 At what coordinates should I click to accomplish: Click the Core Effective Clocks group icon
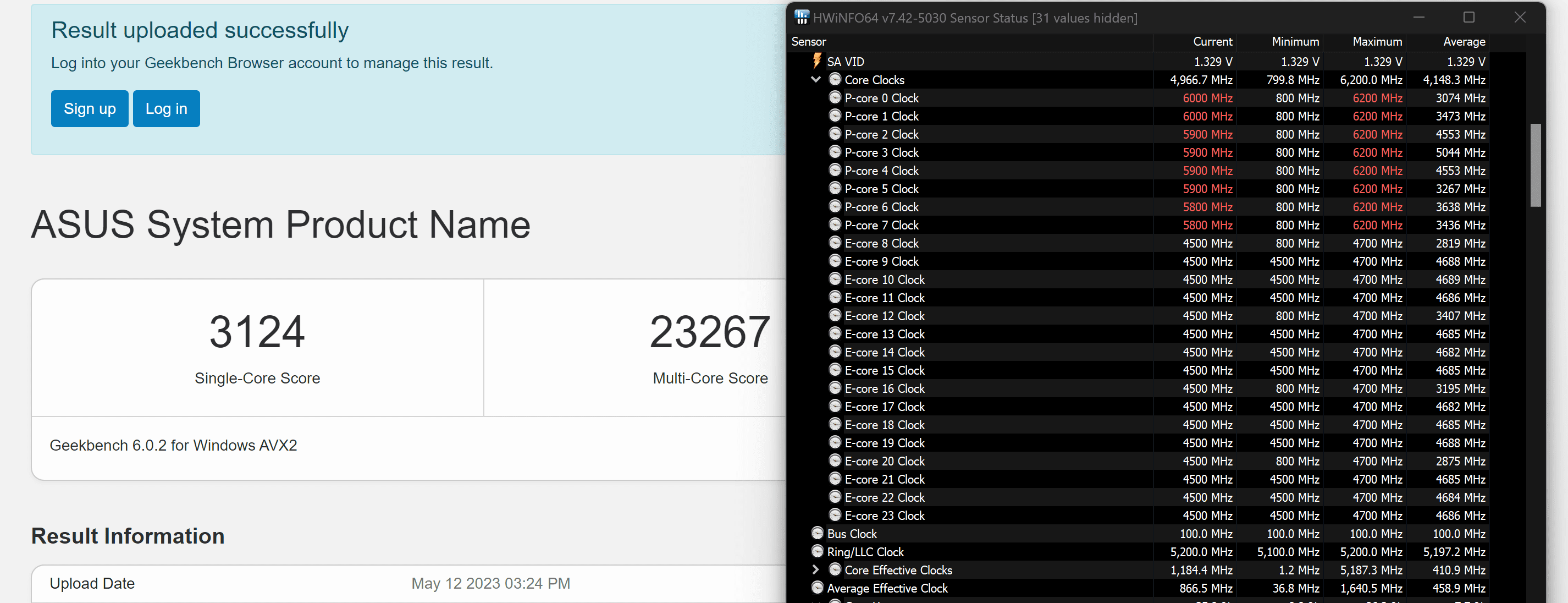[835, 569]
